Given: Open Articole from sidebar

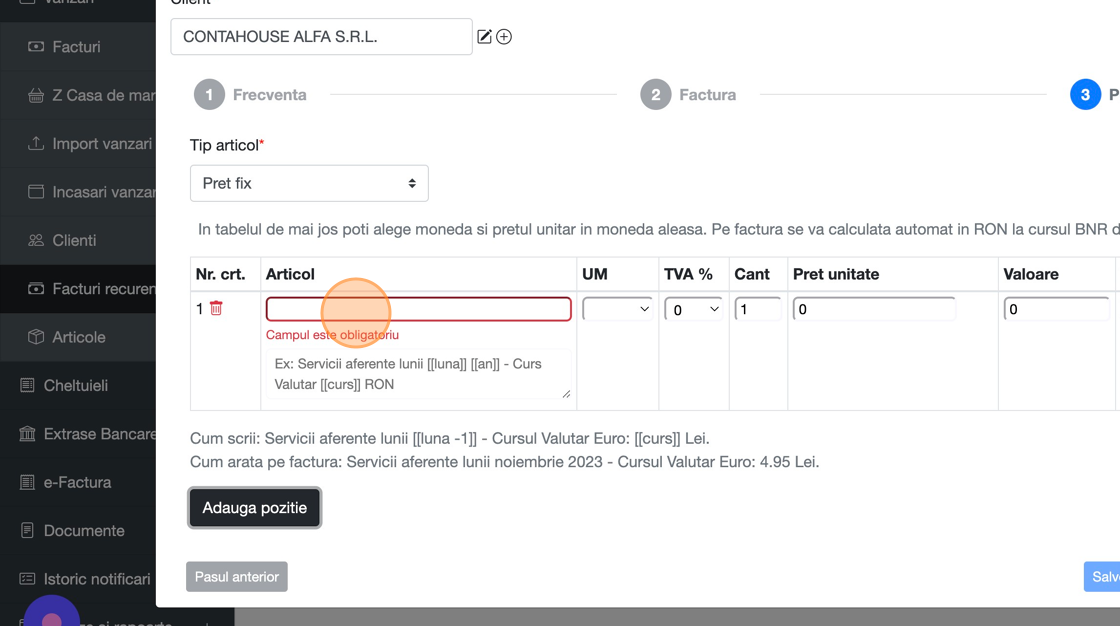Looking at the screenshot, I should (x=78, y=337).
